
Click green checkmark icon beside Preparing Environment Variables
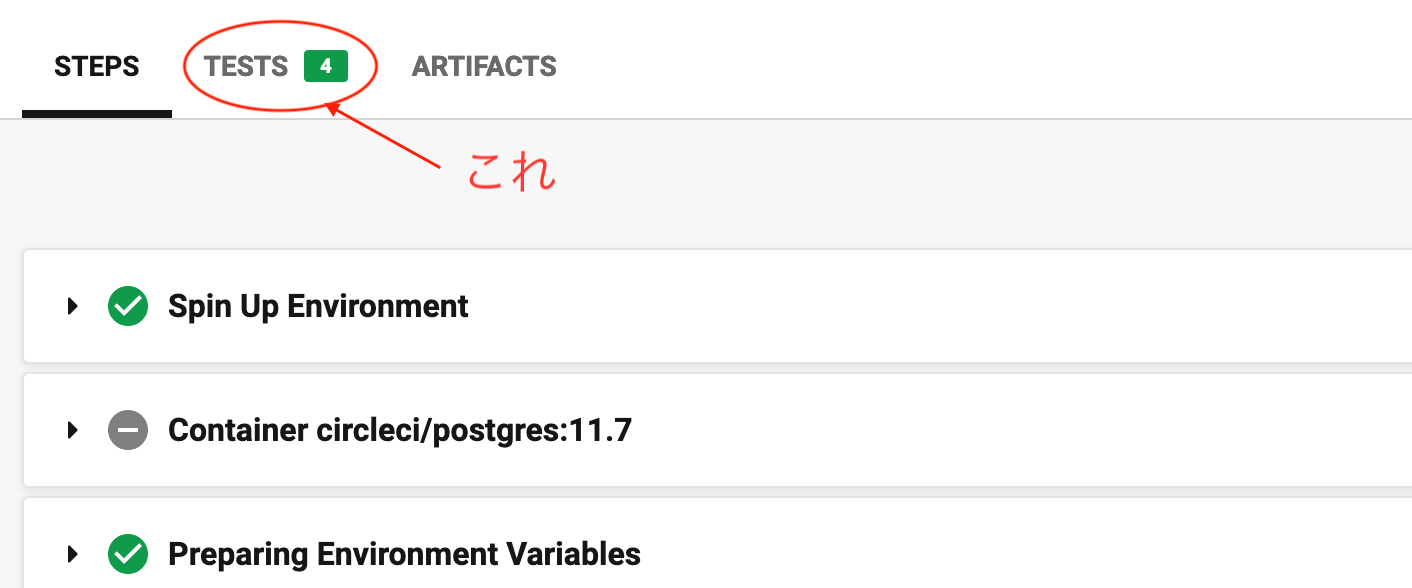(128, 553)
